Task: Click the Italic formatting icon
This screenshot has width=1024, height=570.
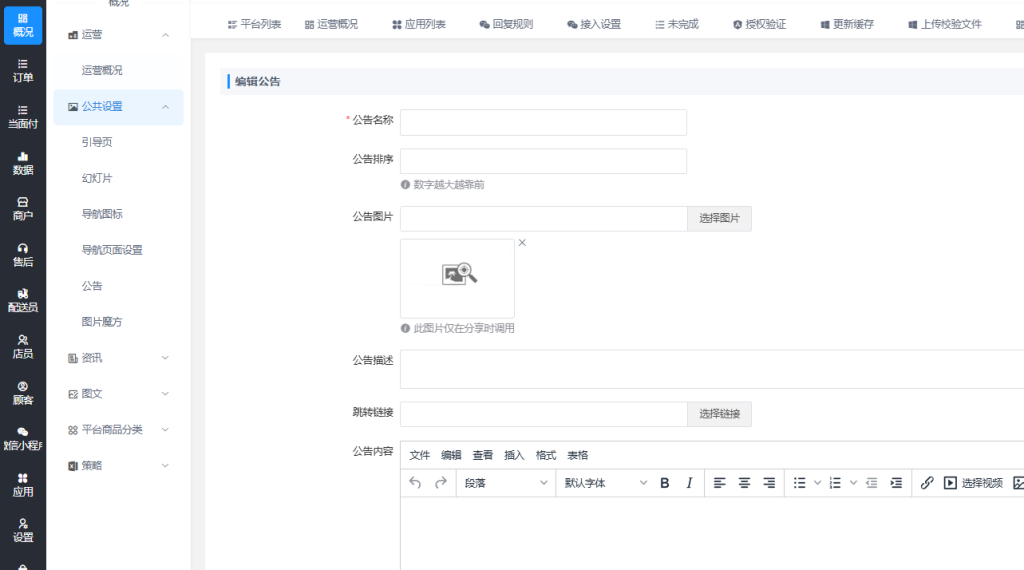Action: point(689,483)
